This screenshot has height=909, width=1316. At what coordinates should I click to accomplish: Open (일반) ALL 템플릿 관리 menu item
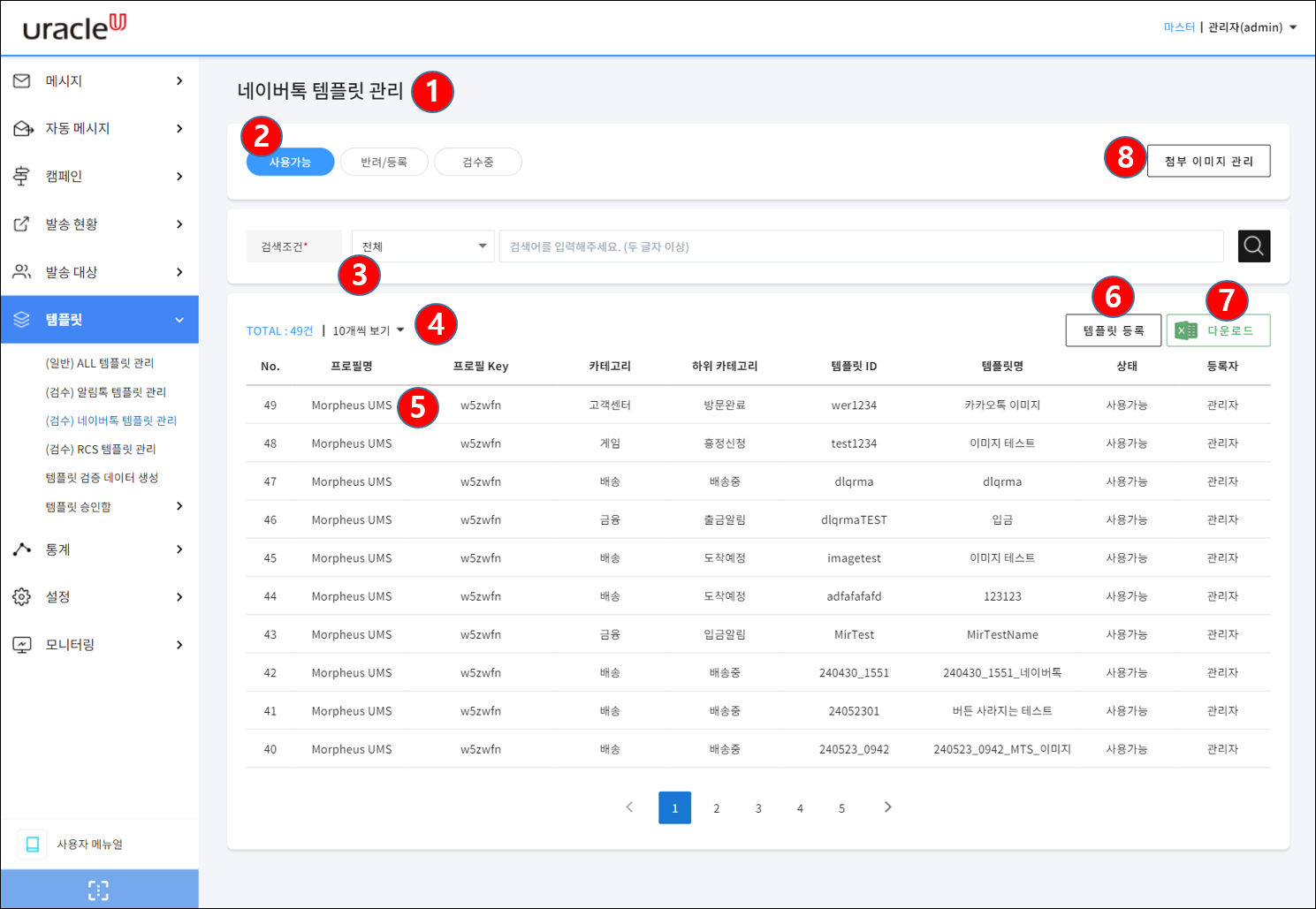pos(100,363)
